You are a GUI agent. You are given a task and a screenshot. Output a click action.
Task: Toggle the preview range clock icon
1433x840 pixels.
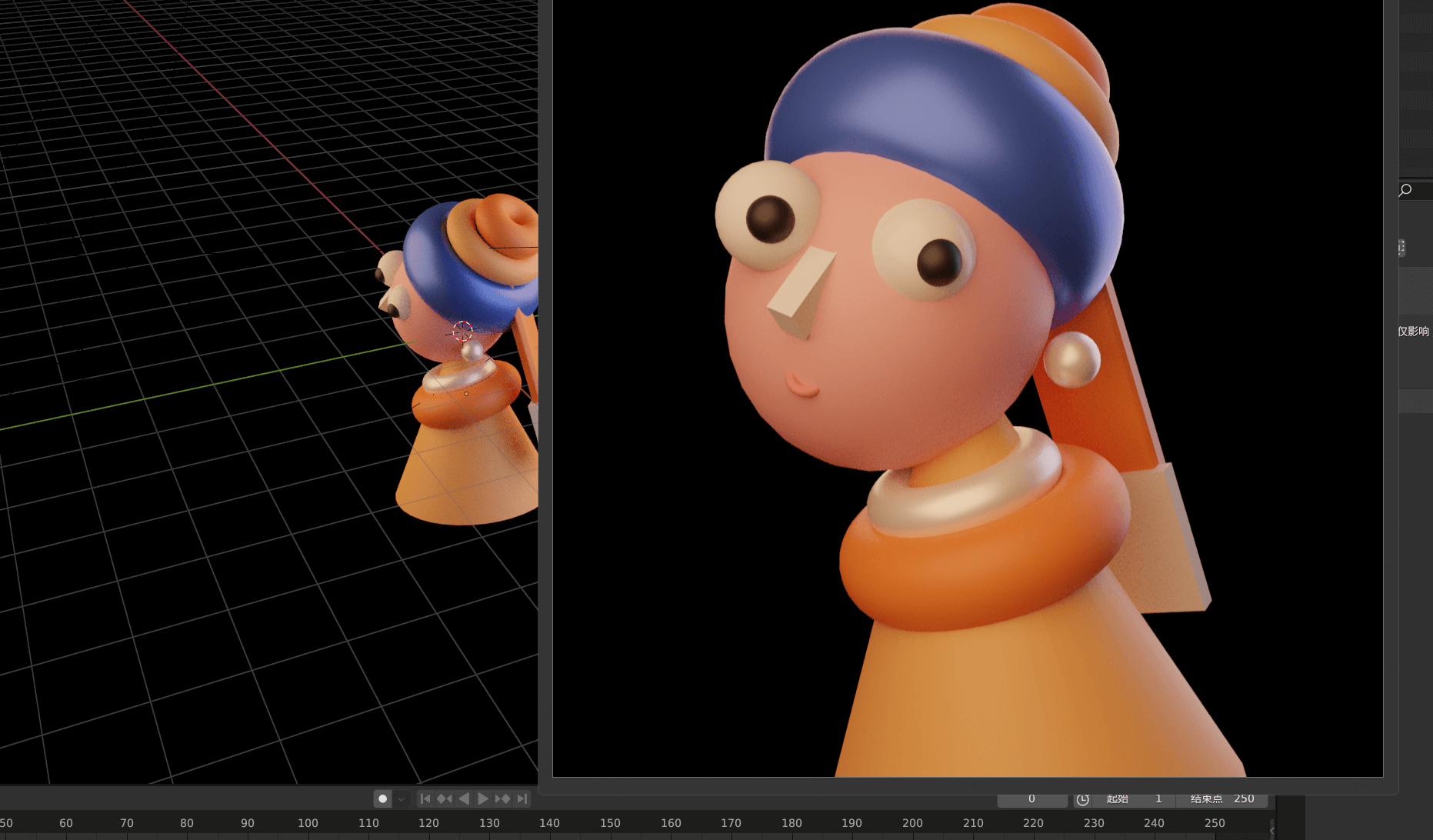pos(1082,799)
